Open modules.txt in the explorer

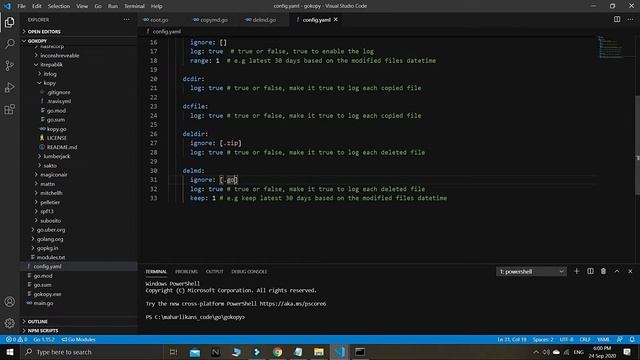(51, 258)
